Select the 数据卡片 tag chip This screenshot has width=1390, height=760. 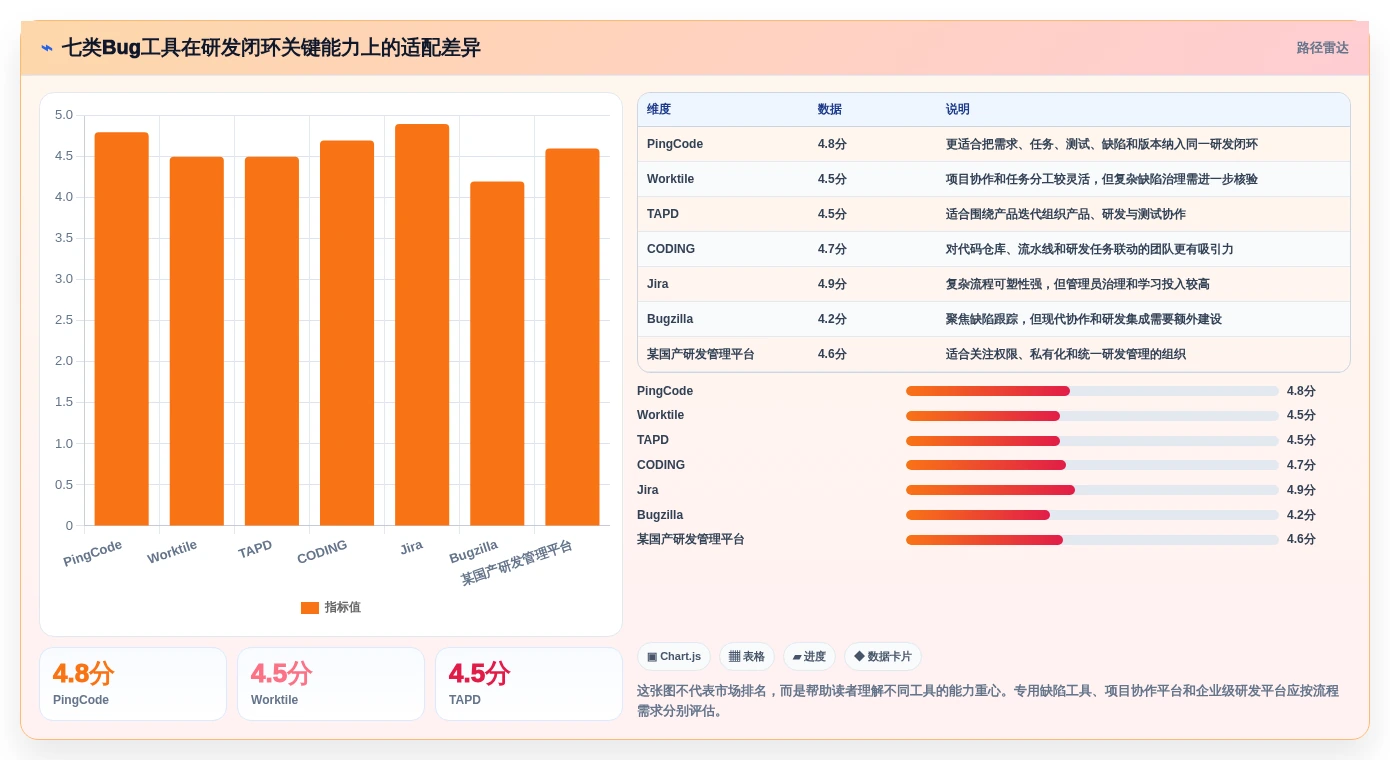(x=883, y=657)
